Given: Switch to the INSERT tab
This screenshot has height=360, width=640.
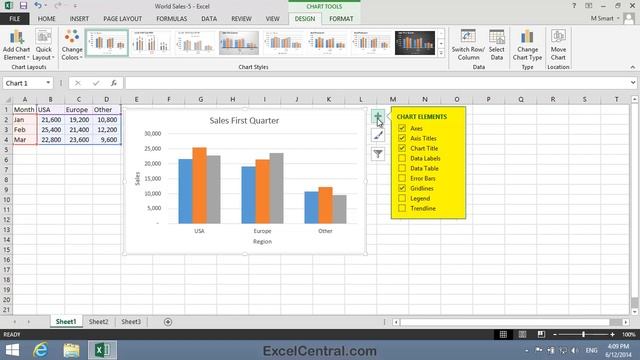Looking at the screenshot, I should coord(79,19).
